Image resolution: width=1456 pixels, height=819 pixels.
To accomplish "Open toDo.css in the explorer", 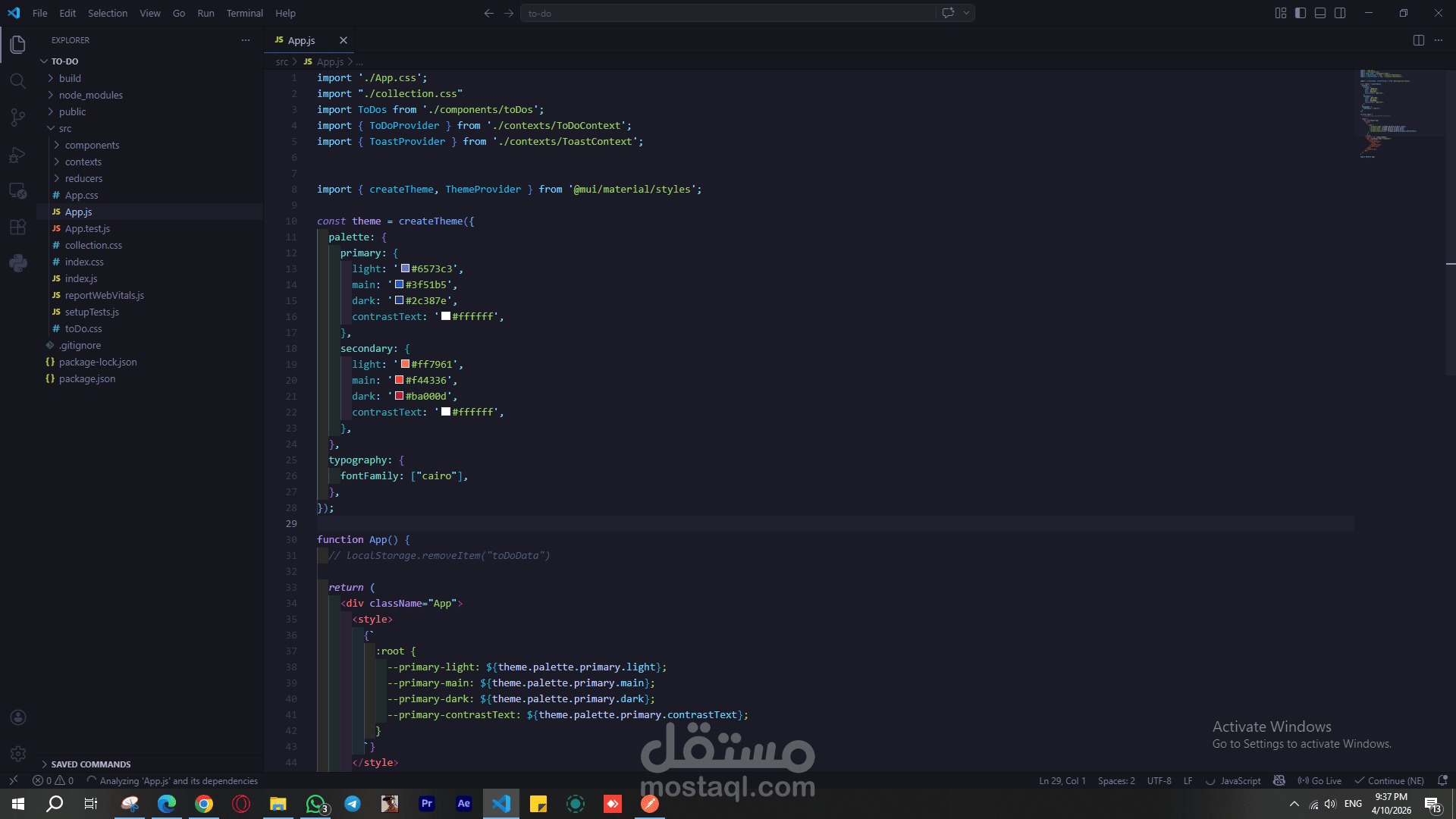I will (83, 328).
